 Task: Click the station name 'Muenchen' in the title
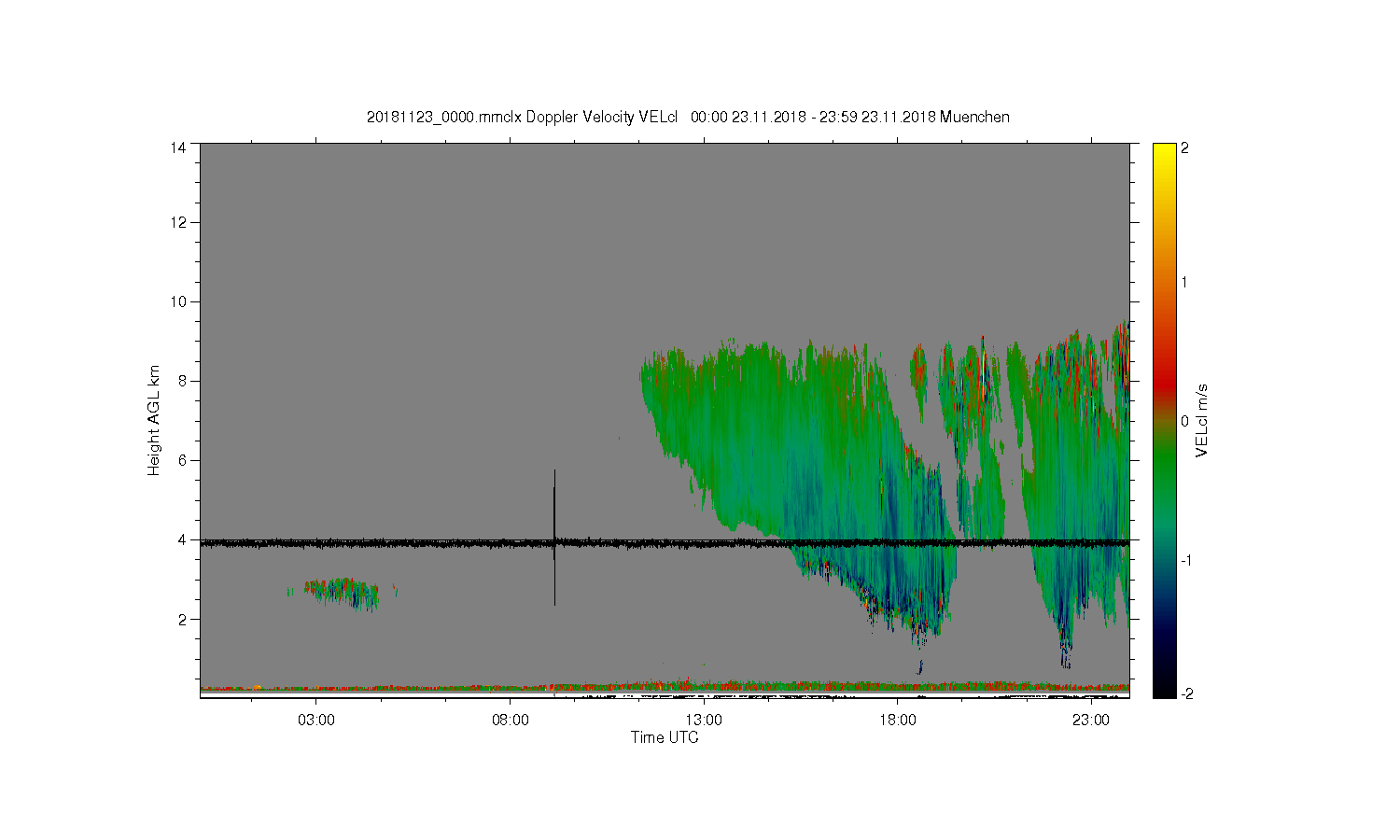[x=974, y=118]
